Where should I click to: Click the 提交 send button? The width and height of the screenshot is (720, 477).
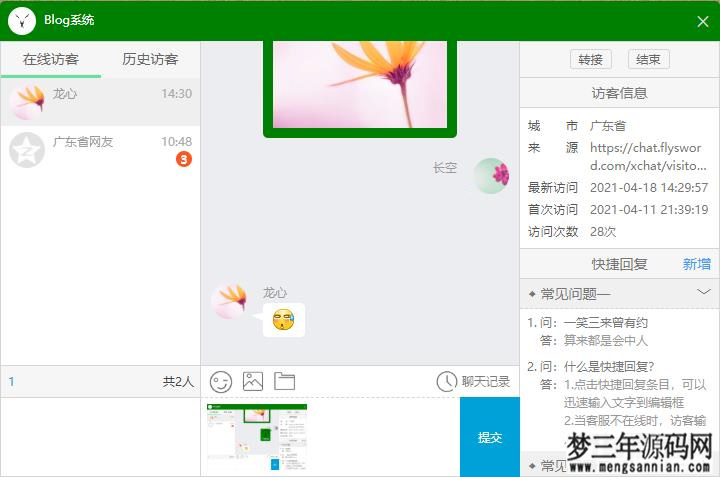[489, 437]
